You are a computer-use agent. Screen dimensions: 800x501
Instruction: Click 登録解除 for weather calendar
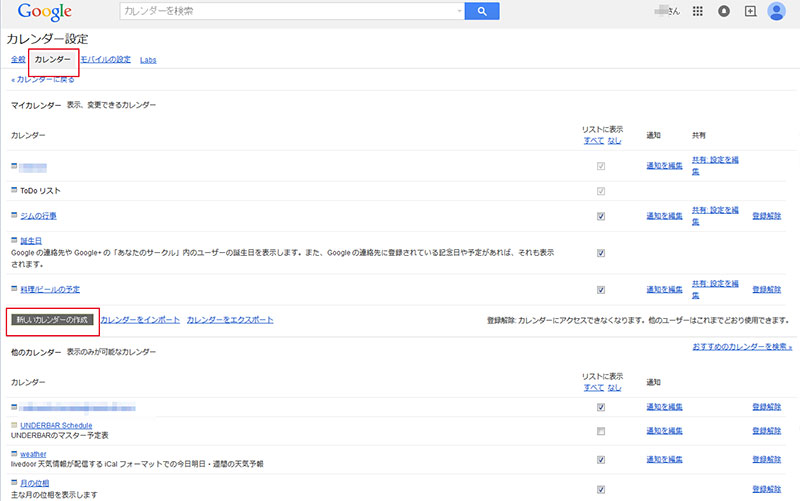[766, 459]
